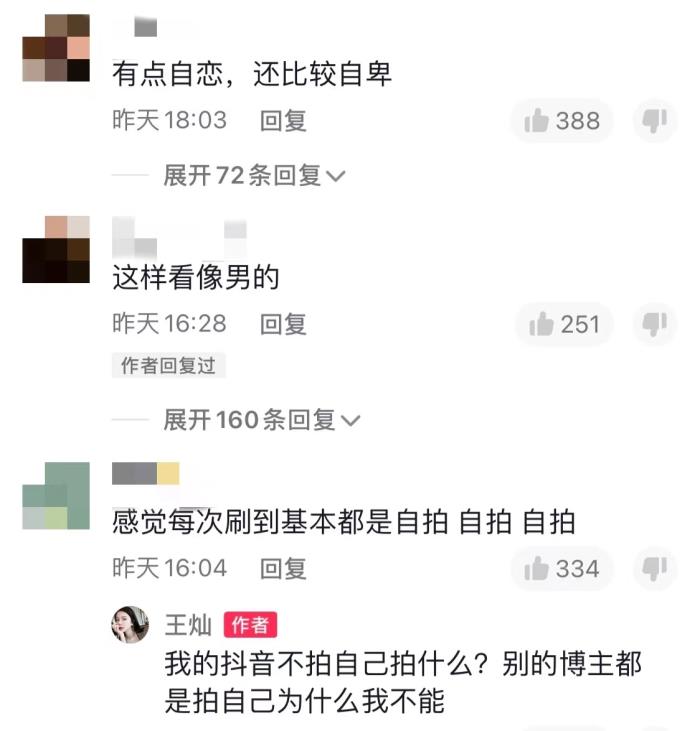Open the second commenter's dark avatar
This screenshot has height=731, width=700.
[x=56, y=249]
